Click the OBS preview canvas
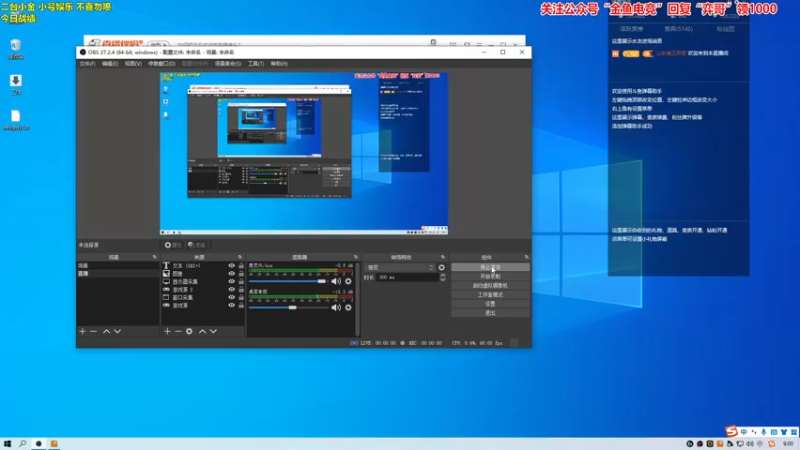800x450 pixels. (304, 154)
